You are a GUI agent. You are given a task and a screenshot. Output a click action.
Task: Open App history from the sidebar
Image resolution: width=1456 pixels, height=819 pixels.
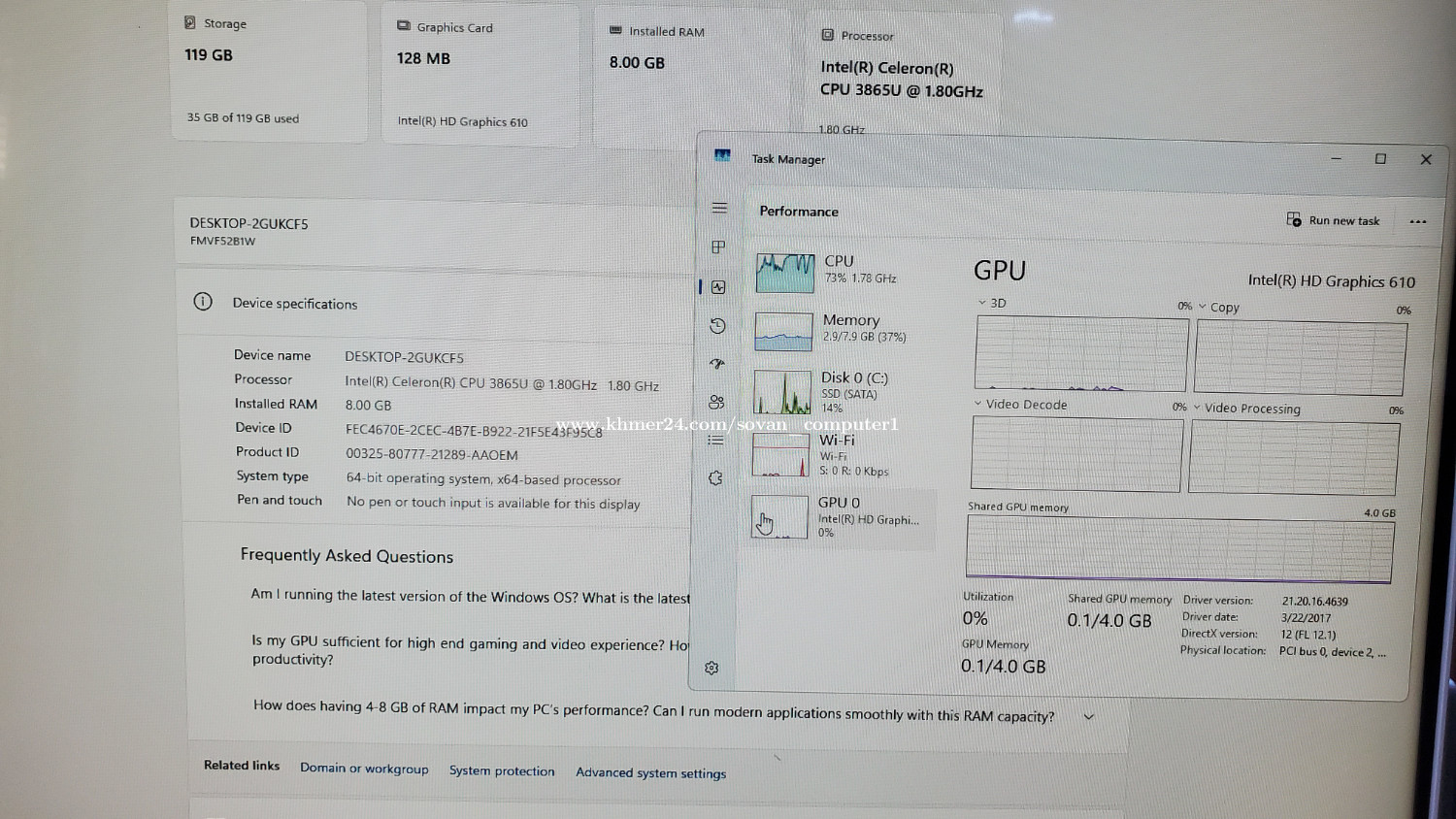(x=718, y=326)
